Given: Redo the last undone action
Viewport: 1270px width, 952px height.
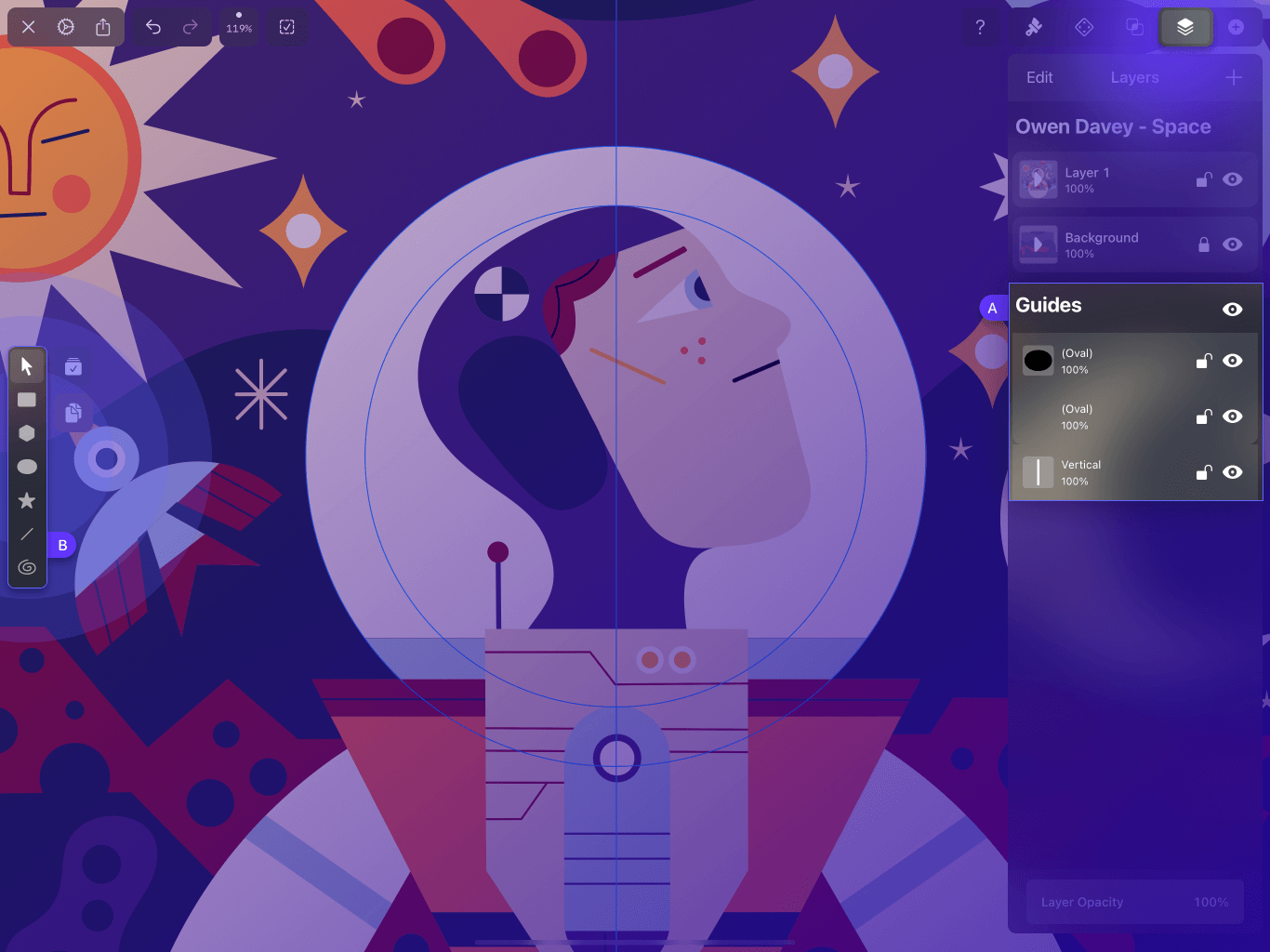Looking at the screenshot, I should click(191, 27).
